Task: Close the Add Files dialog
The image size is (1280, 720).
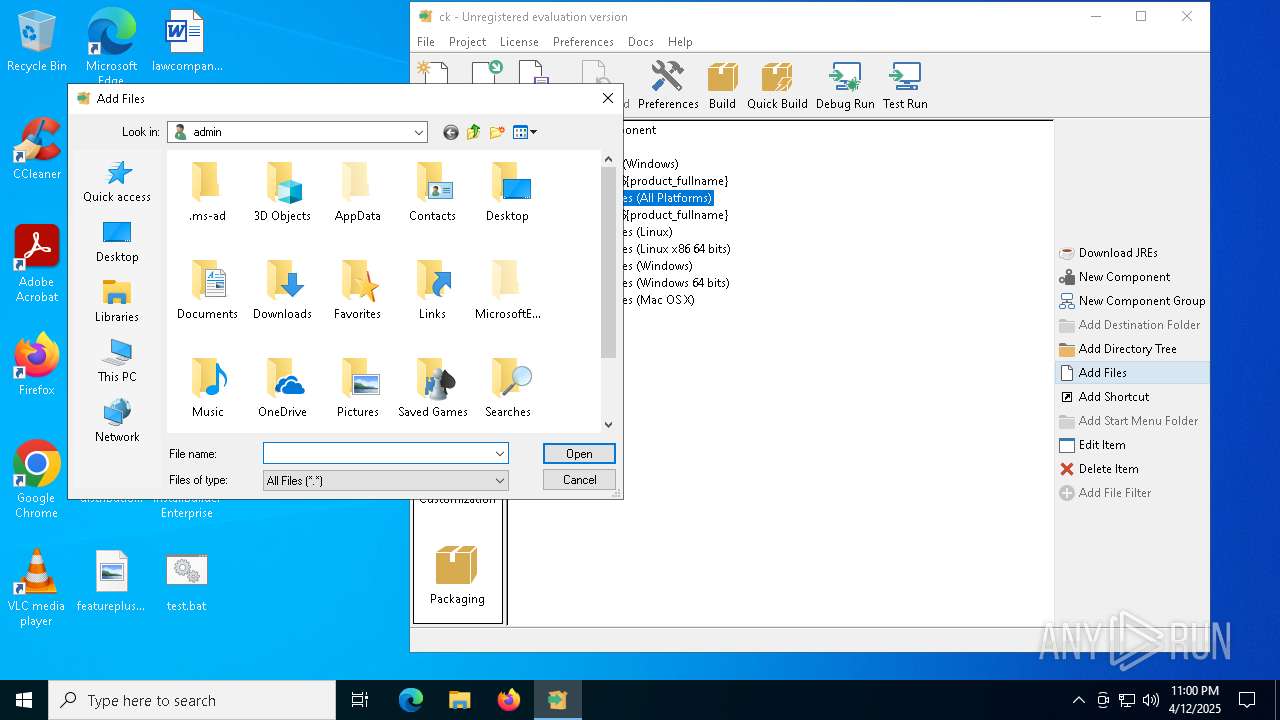Action: pyautogui.click(x=607, y=98)
